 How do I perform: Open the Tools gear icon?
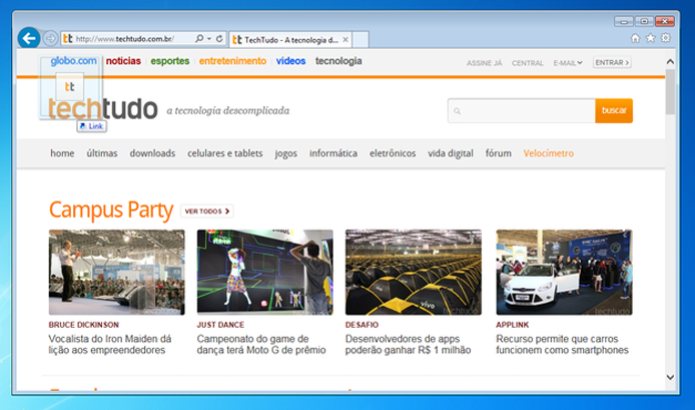click(665, 38)
